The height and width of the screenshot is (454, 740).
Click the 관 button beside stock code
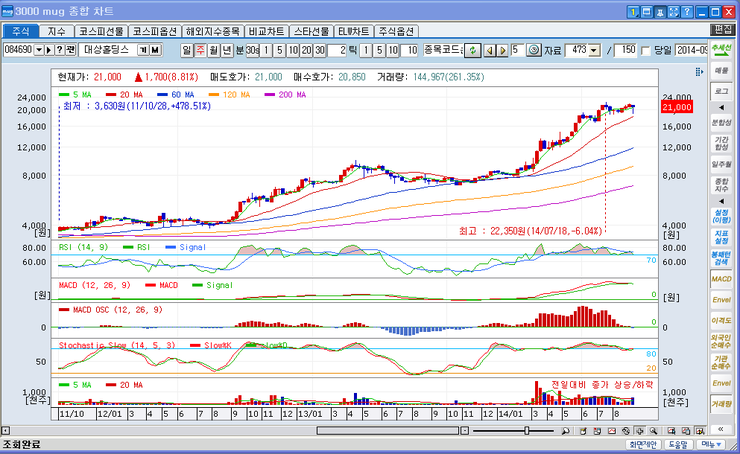pyautogui.click(x=70, y=50)
